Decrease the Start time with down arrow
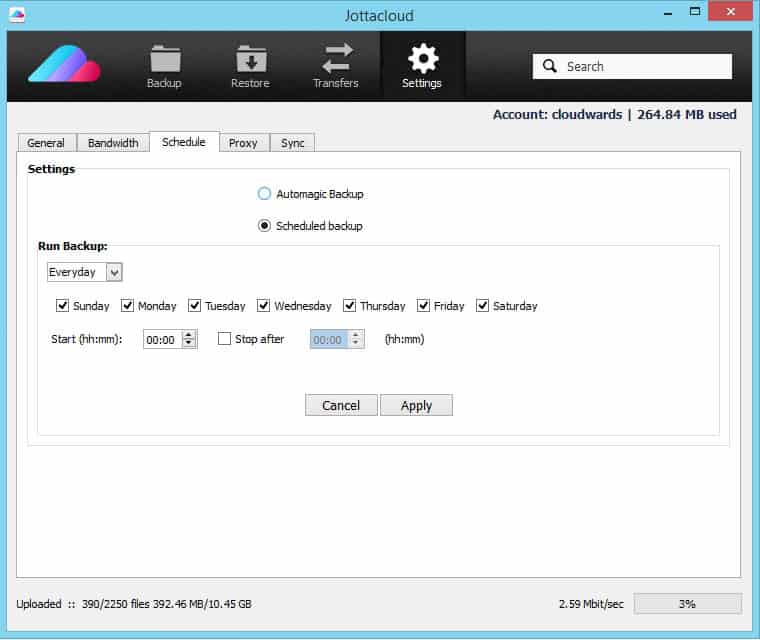The image size is (760, 640). point(189,343)
